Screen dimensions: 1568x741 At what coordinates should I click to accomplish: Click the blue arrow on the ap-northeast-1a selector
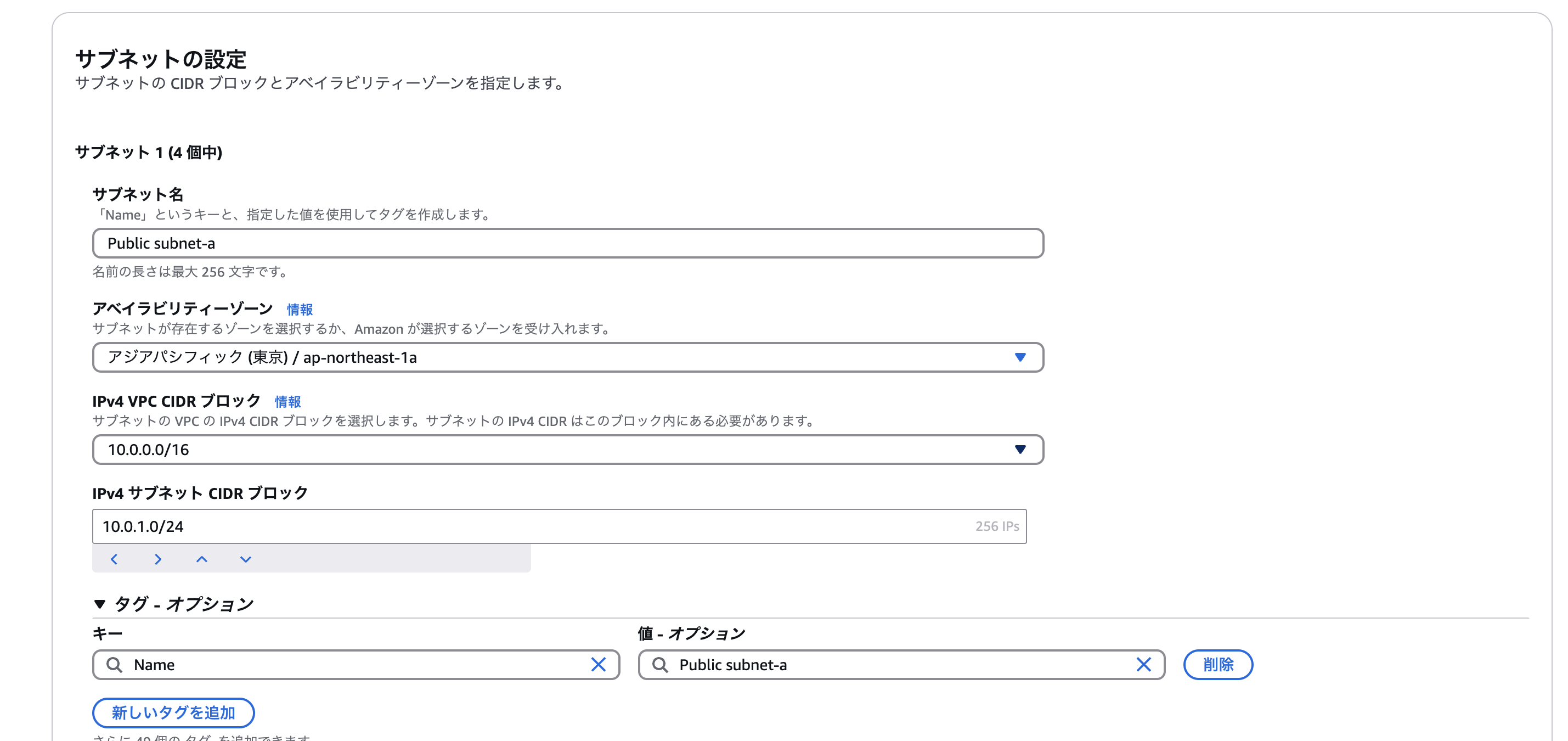click(x=1020, y=357)
